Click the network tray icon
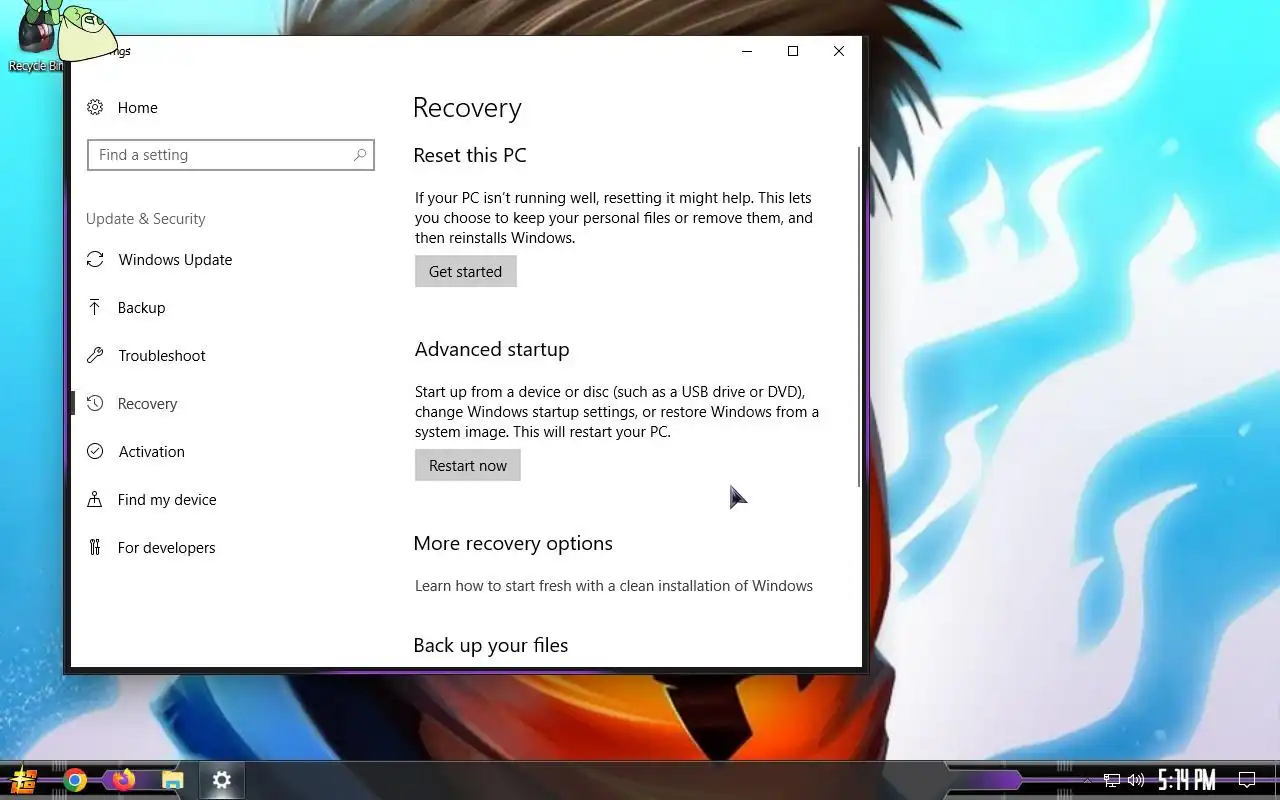 (1111, 780)
